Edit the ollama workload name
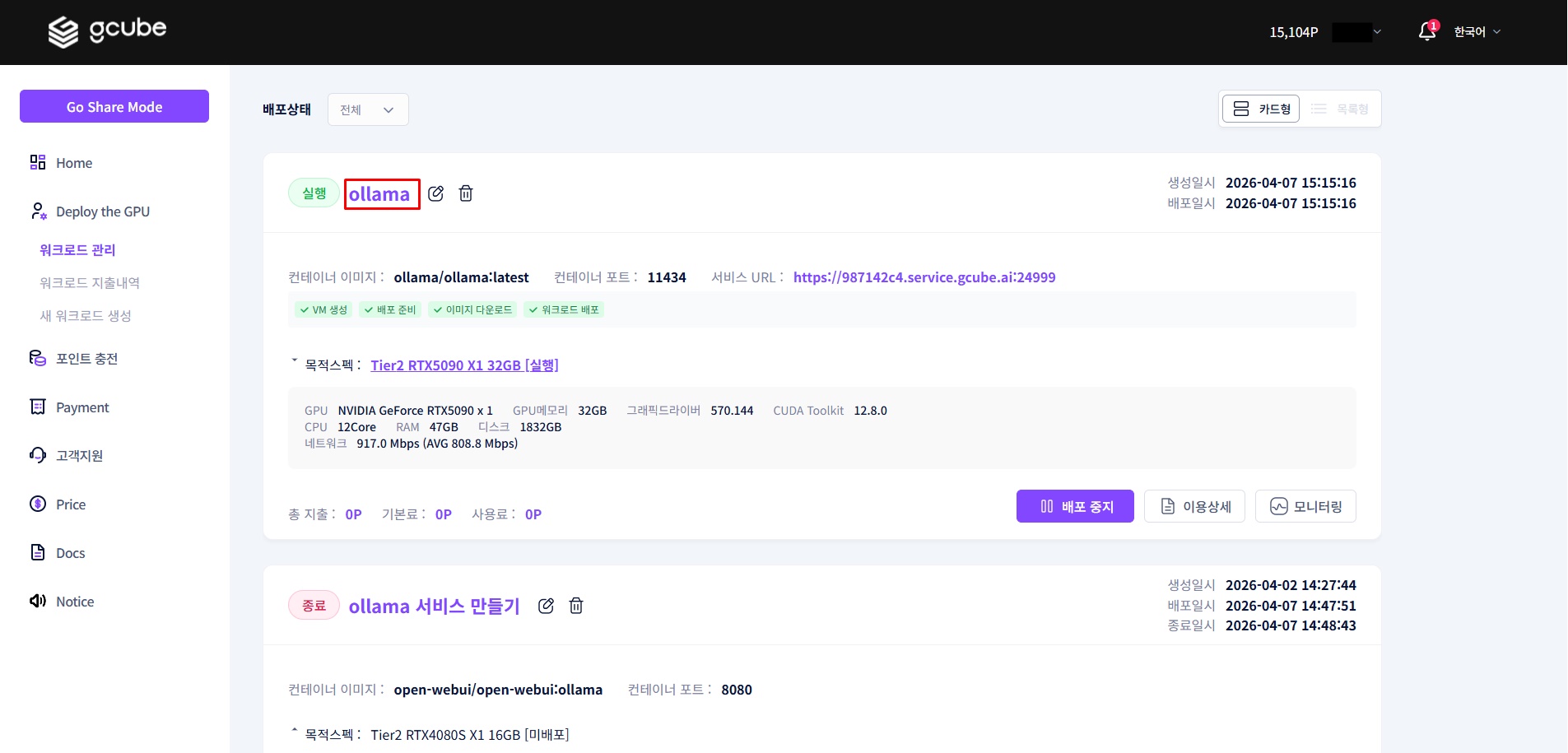1568x753 pixels. pos(436,193)
